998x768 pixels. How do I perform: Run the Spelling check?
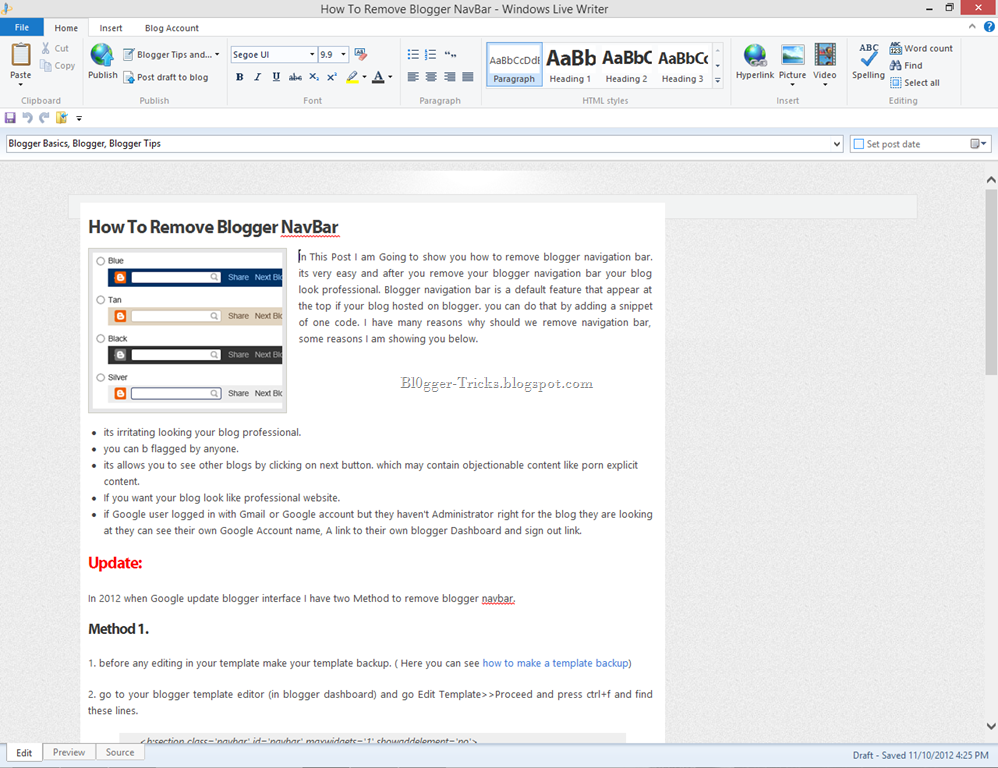[x=868, y=61]
